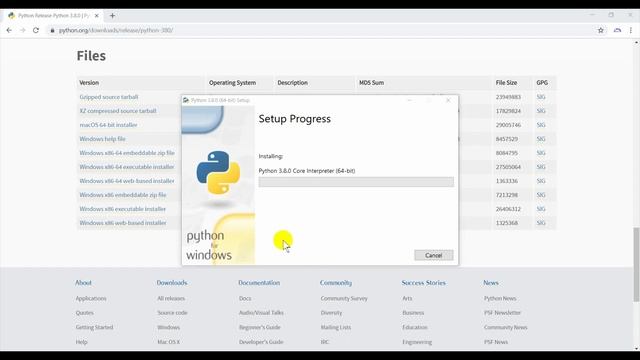Open the About footer heading
Screen dimensions: 640x360
(83, 282)
